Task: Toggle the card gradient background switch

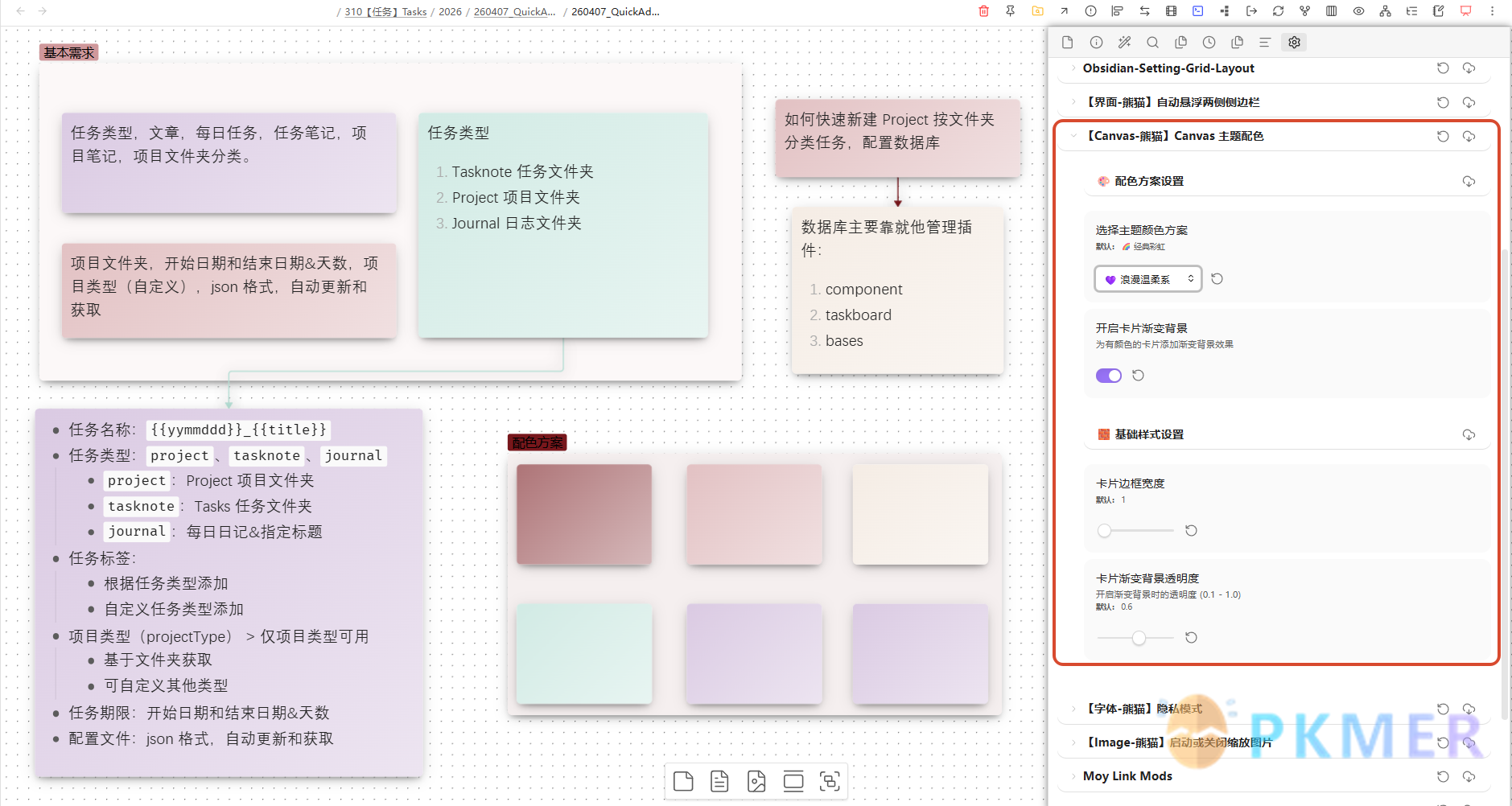Action: tap(1108, 376)
